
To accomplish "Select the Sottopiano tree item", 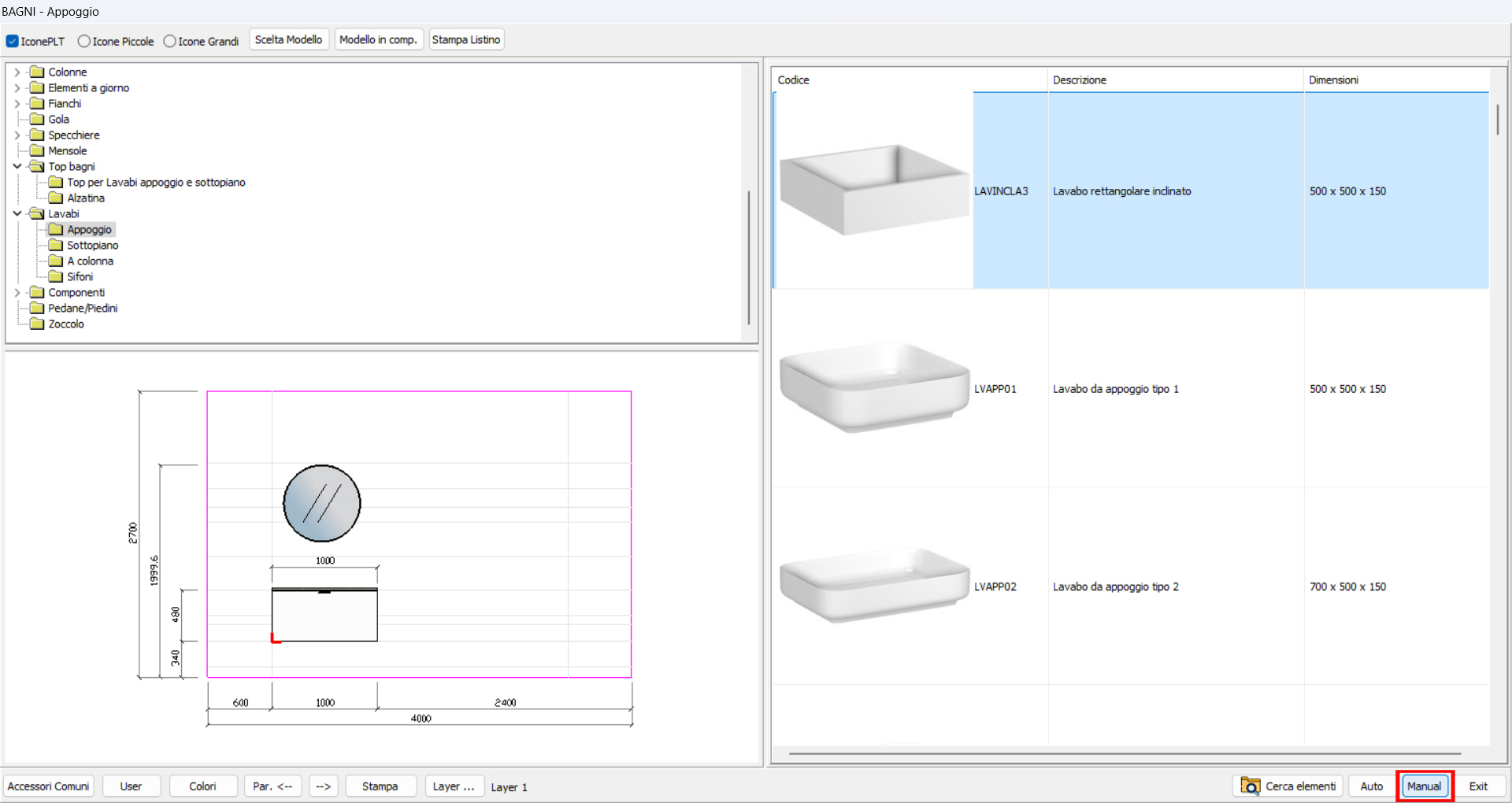I will click(93, 245).
